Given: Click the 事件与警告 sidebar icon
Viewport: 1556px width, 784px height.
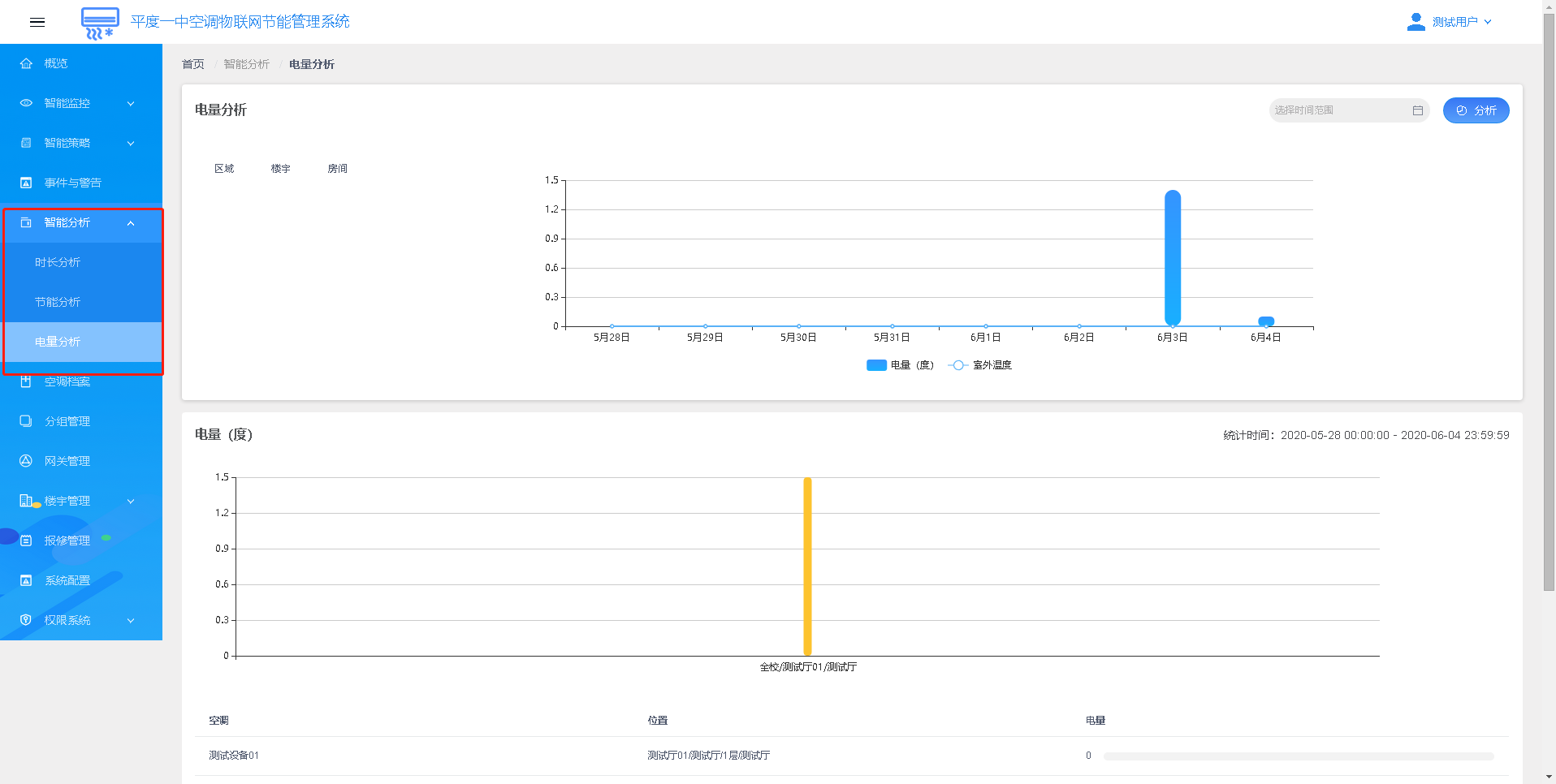Looking at the screenshot, I should tap(26, 183).
